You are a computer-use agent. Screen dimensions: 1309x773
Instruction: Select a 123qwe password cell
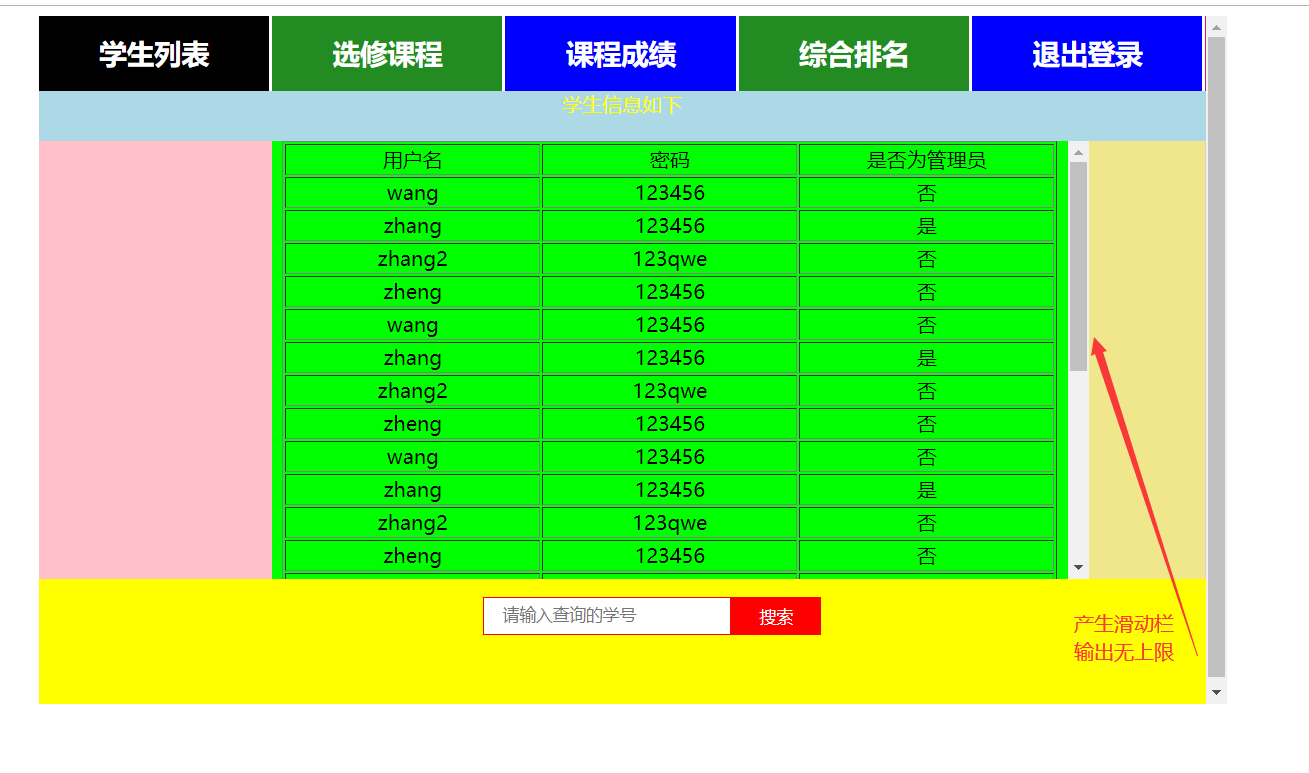[669, 258]
